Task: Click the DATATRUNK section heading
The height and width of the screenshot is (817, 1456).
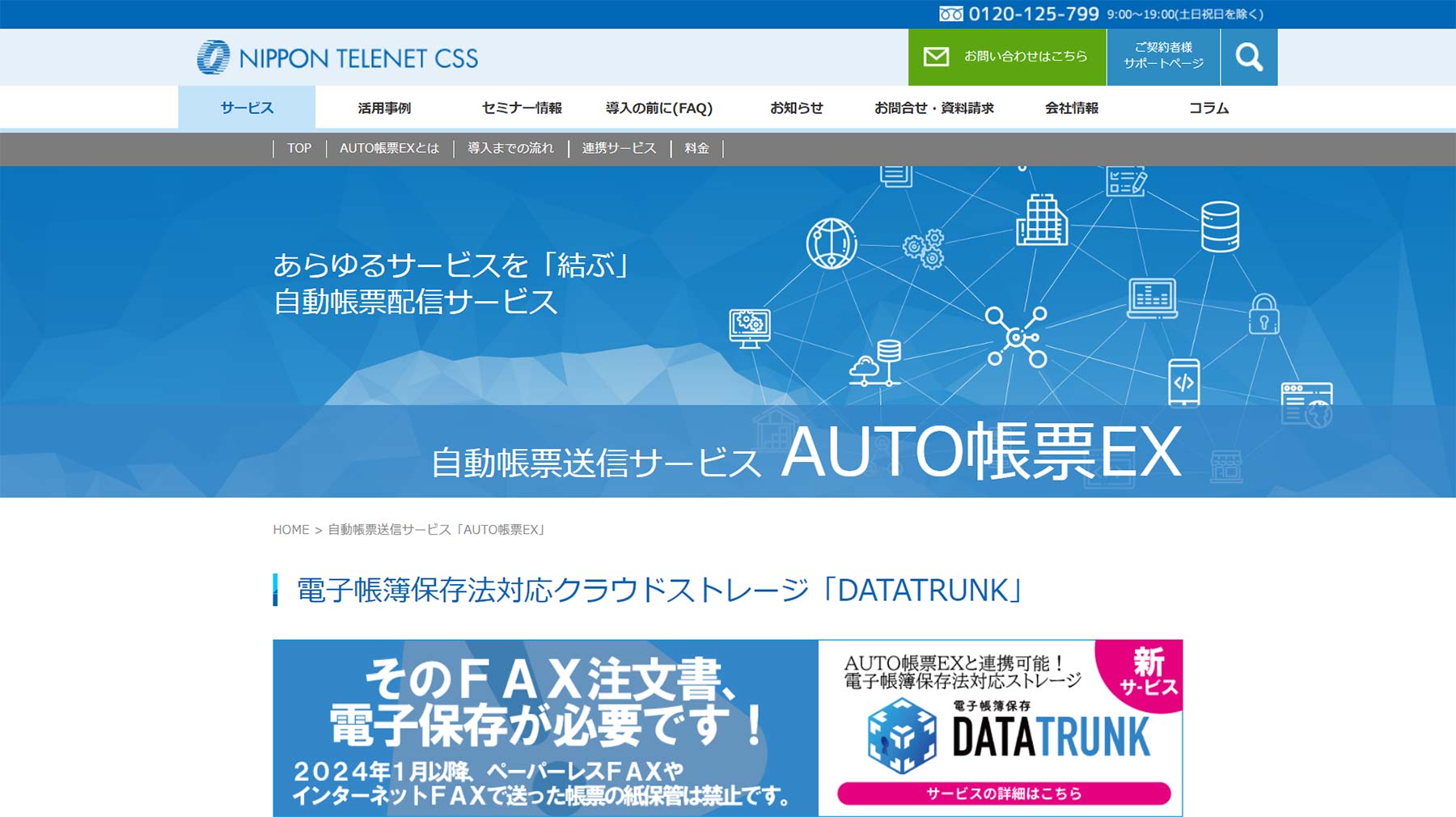Action: pos(660,590)
